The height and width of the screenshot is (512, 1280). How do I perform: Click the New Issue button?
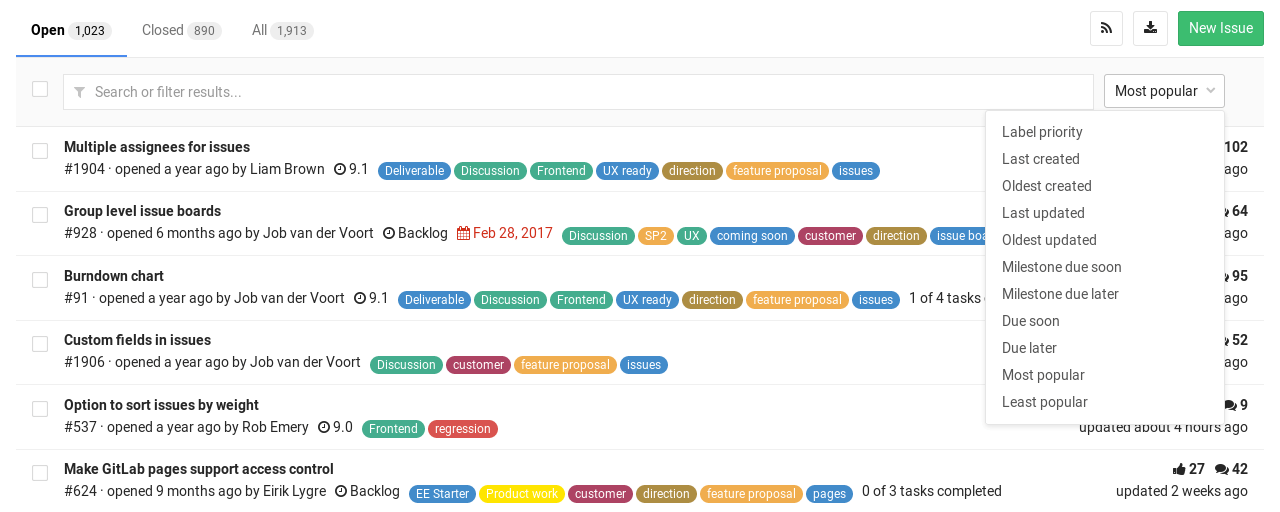pos(1220,28)
